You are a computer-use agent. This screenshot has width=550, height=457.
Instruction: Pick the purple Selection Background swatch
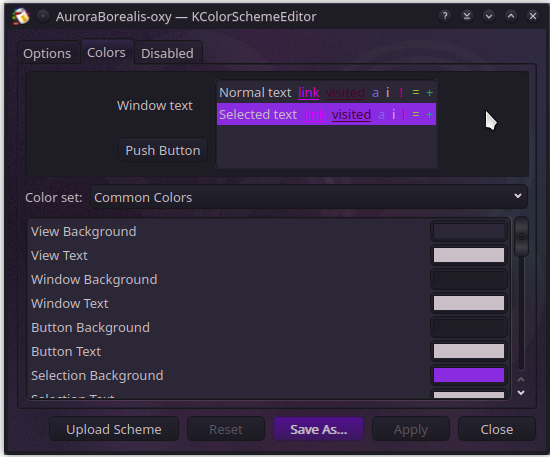(469, 375)
